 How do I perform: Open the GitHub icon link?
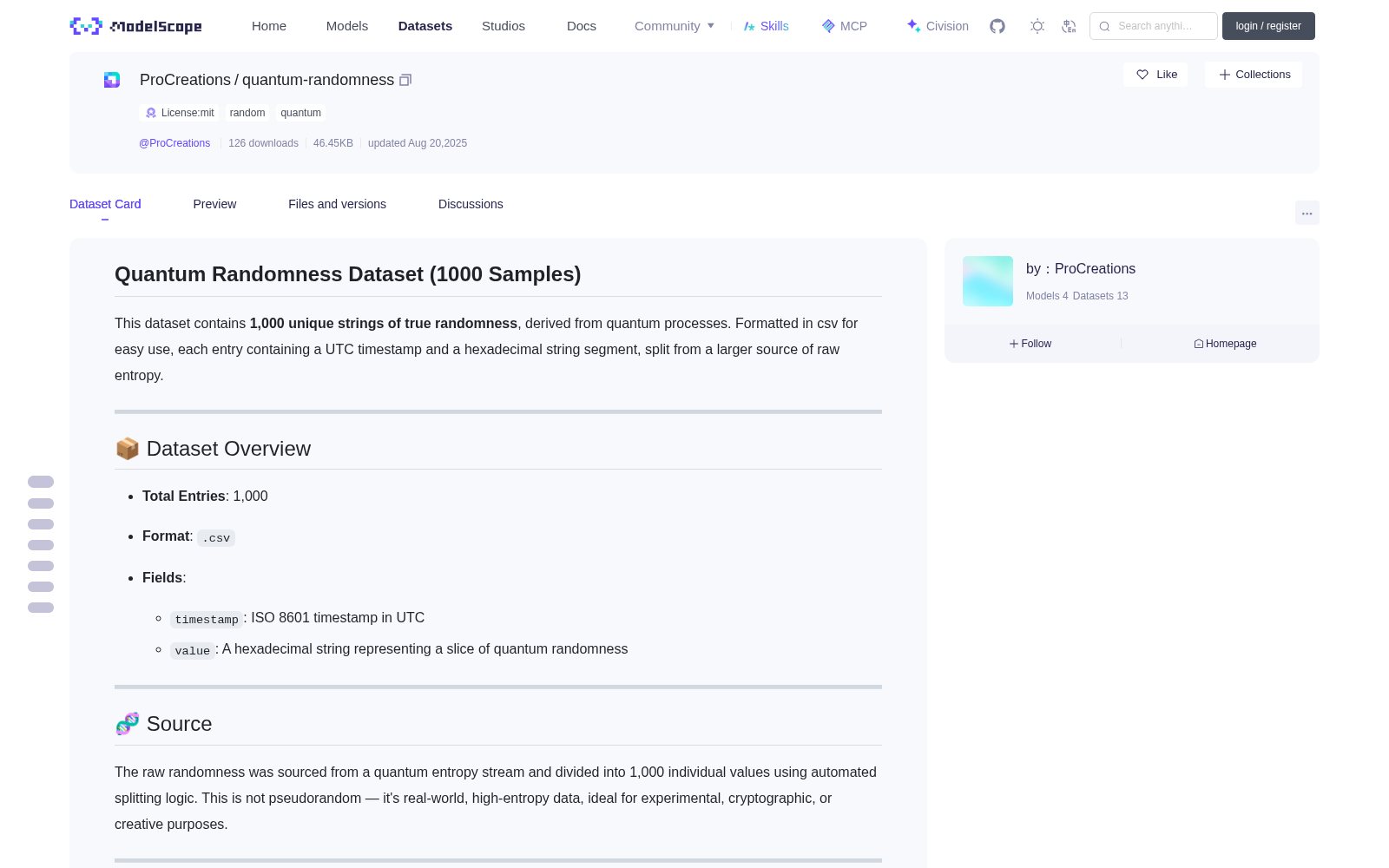(x=997, y=26)
